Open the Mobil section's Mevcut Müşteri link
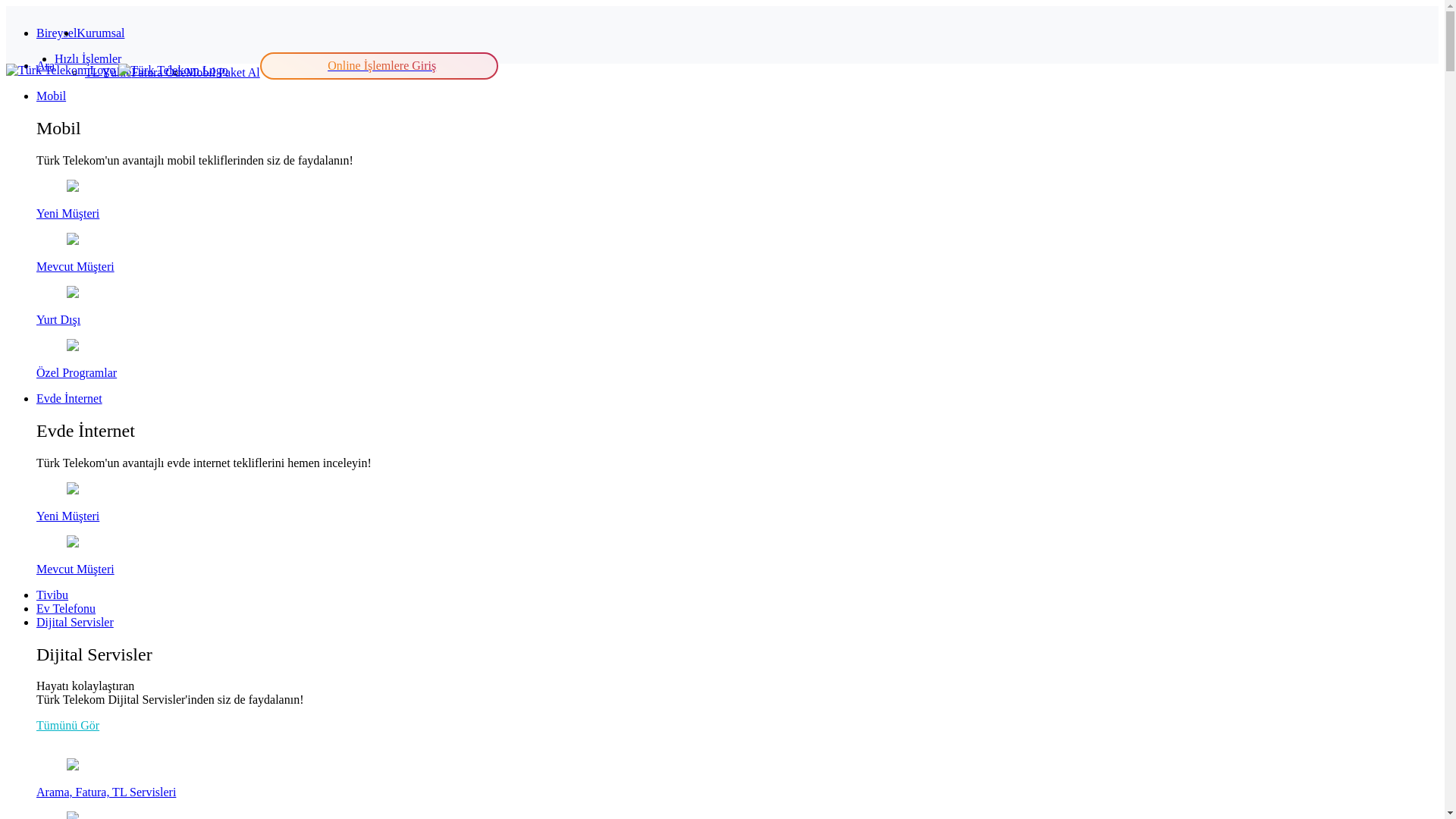Image resolution: width=1456 pixels, height=819 pixels. click(x=75, y=267)
